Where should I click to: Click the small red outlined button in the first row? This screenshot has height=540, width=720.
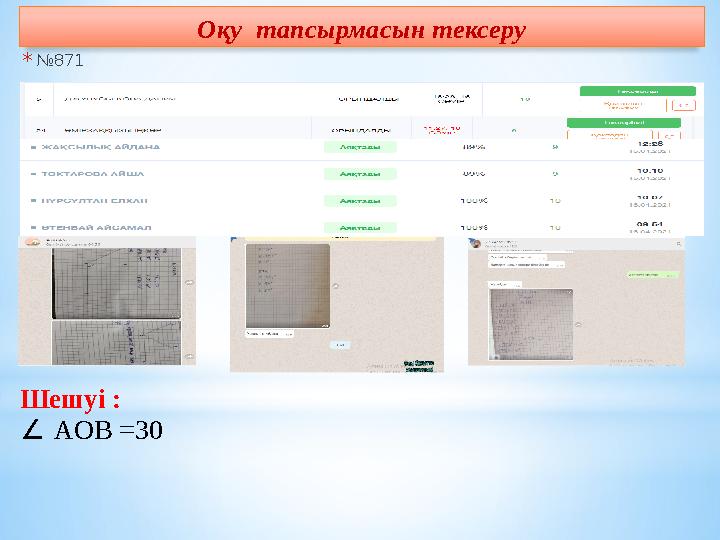click(x=684, y=106)
